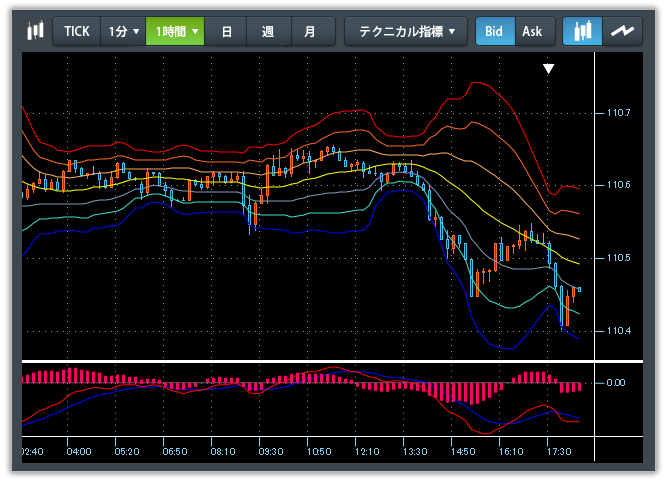
Task: Click the 110.7 price axis label
Action: (619, 113)
